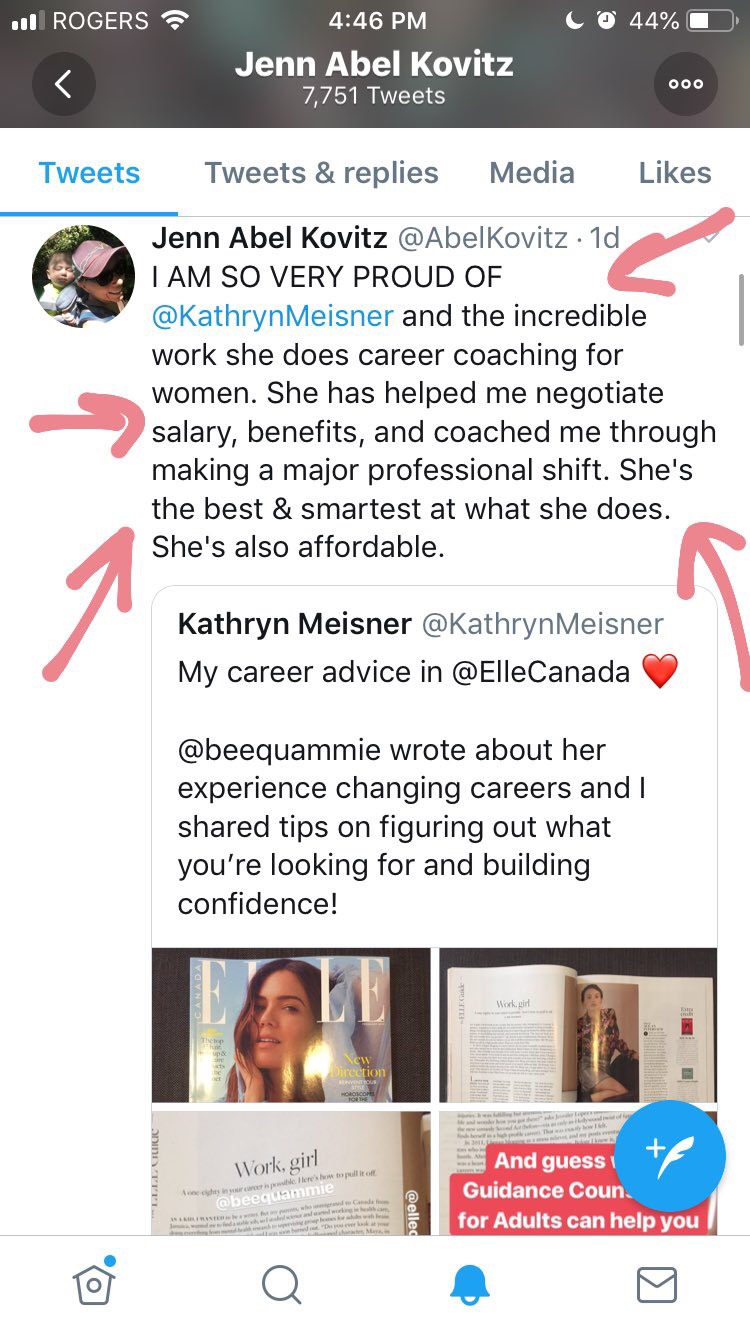
Task: Tap the @KathrynMeisner mention link
Action: 273,316
